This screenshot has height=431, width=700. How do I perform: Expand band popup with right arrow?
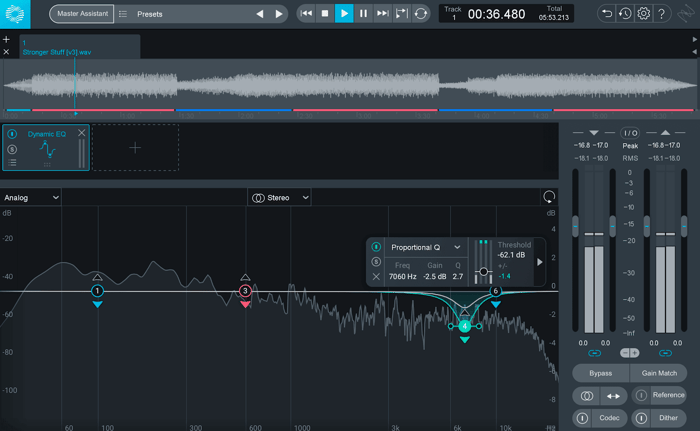click(x=540, y=262)
